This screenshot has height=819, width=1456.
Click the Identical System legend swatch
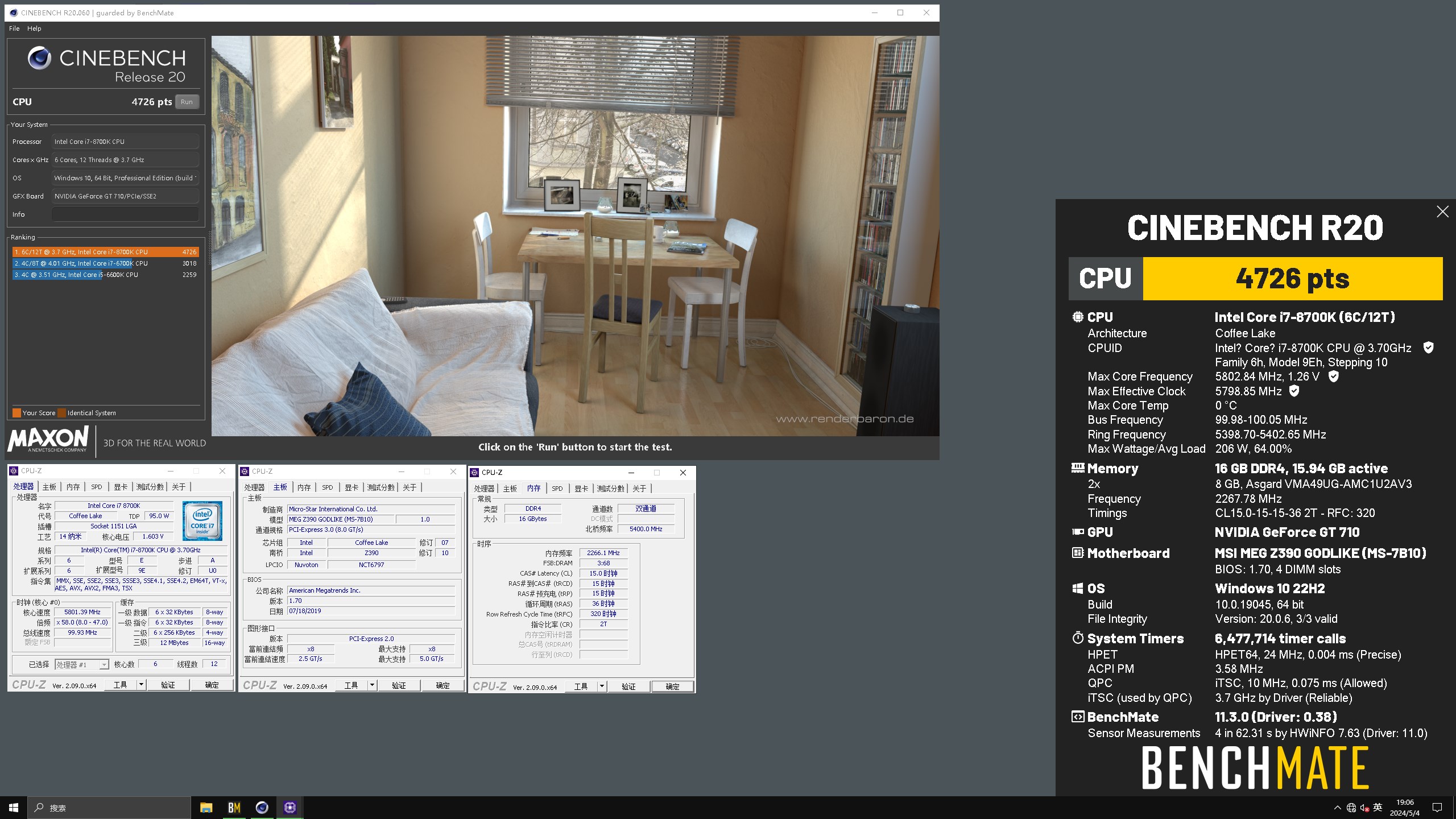[62, 413]
